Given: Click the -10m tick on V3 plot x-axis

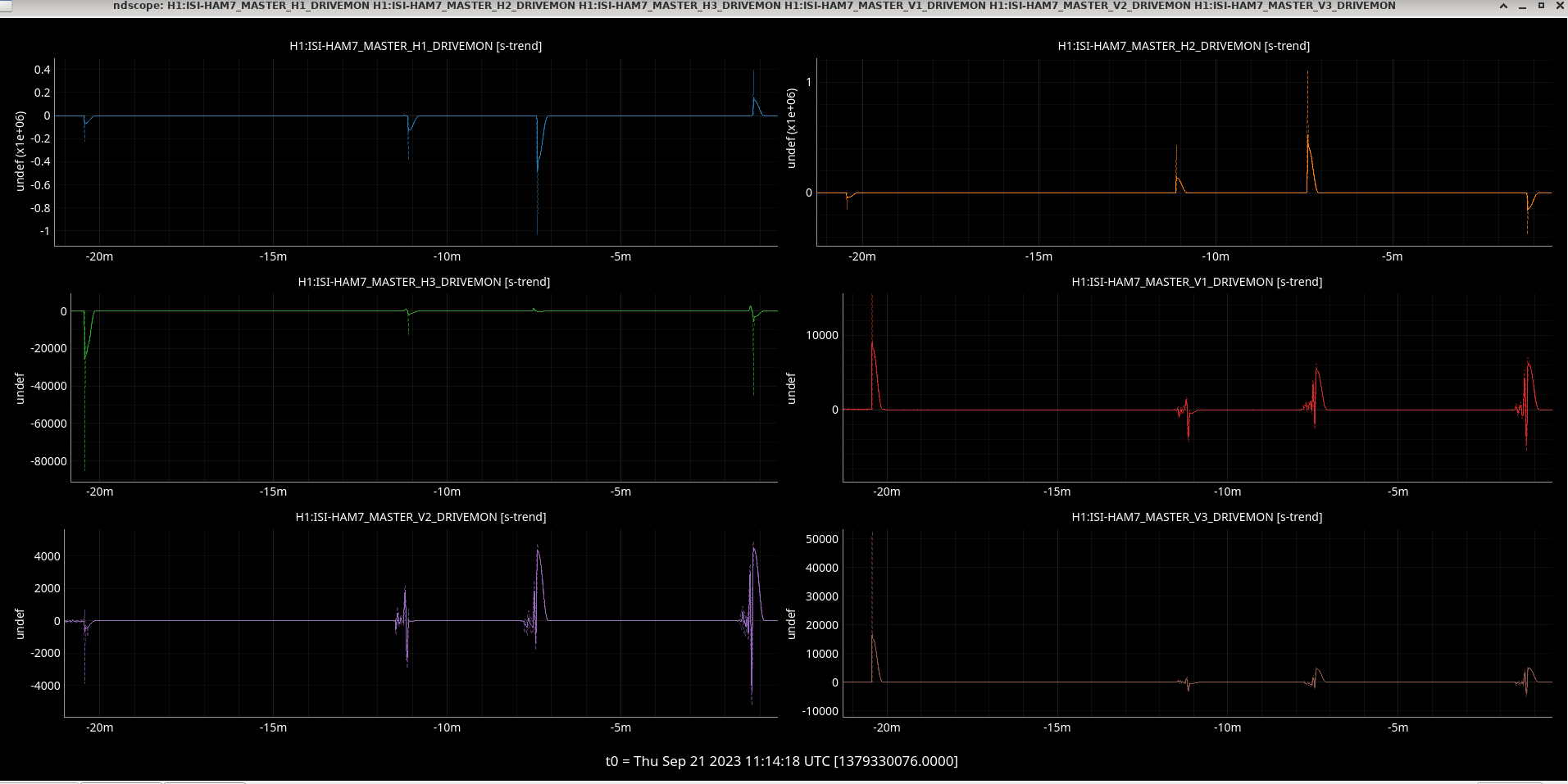Looking at the screenshot, I should (1227, 727).
